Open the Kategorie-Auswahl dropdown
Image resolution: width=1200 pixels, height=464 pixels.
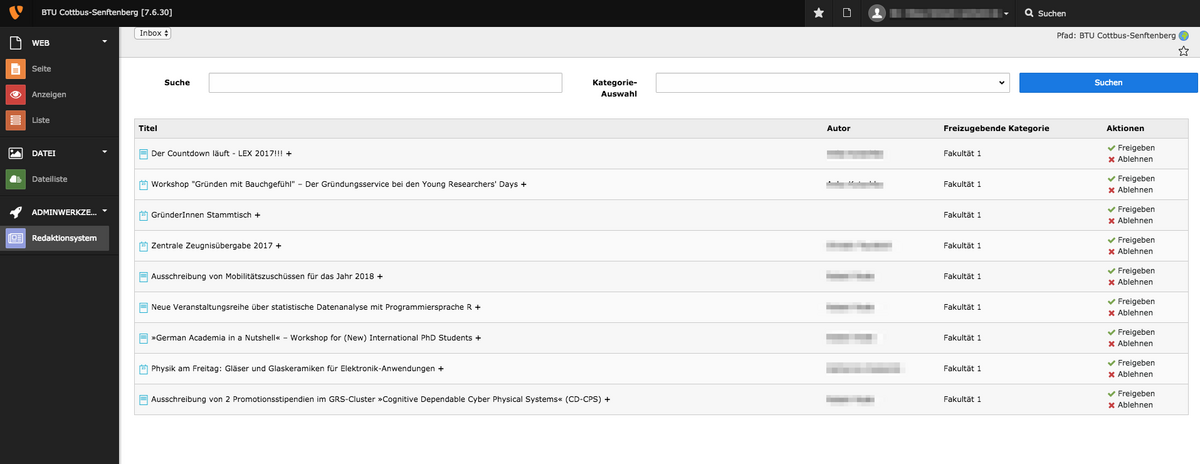click(832, 83)
